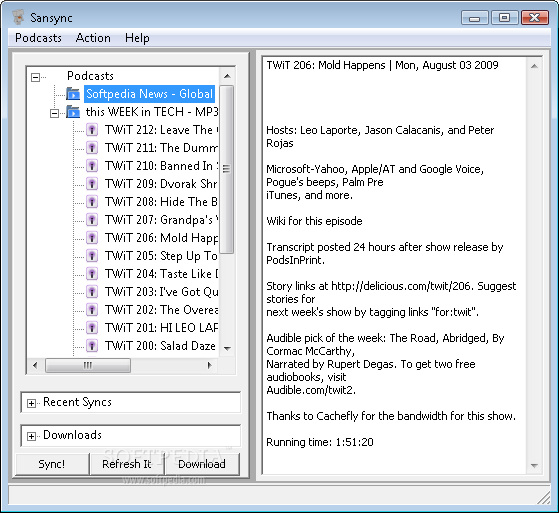Click the Download button
The width and height of the screenshot is (559, 513).
click(x=202, y=464)
